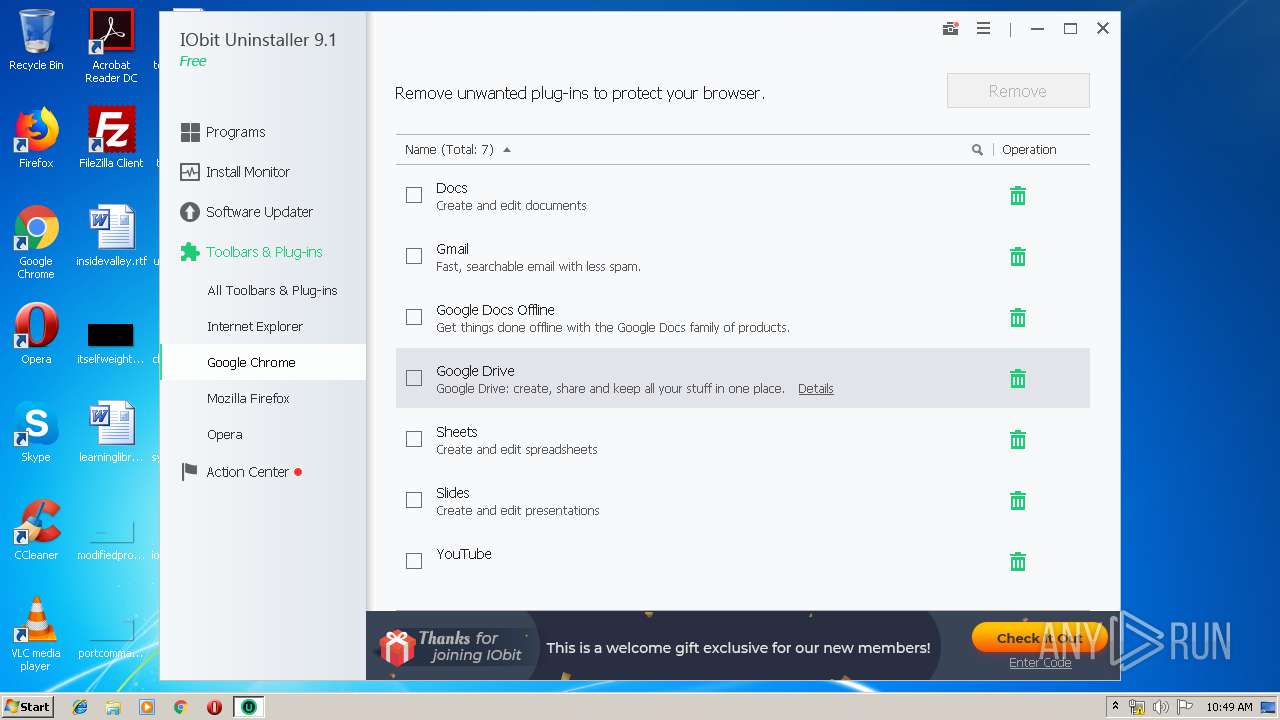Select the Recycle Bin icon
This screenshot has height=720, width=1280.
(x=36, y=40)
